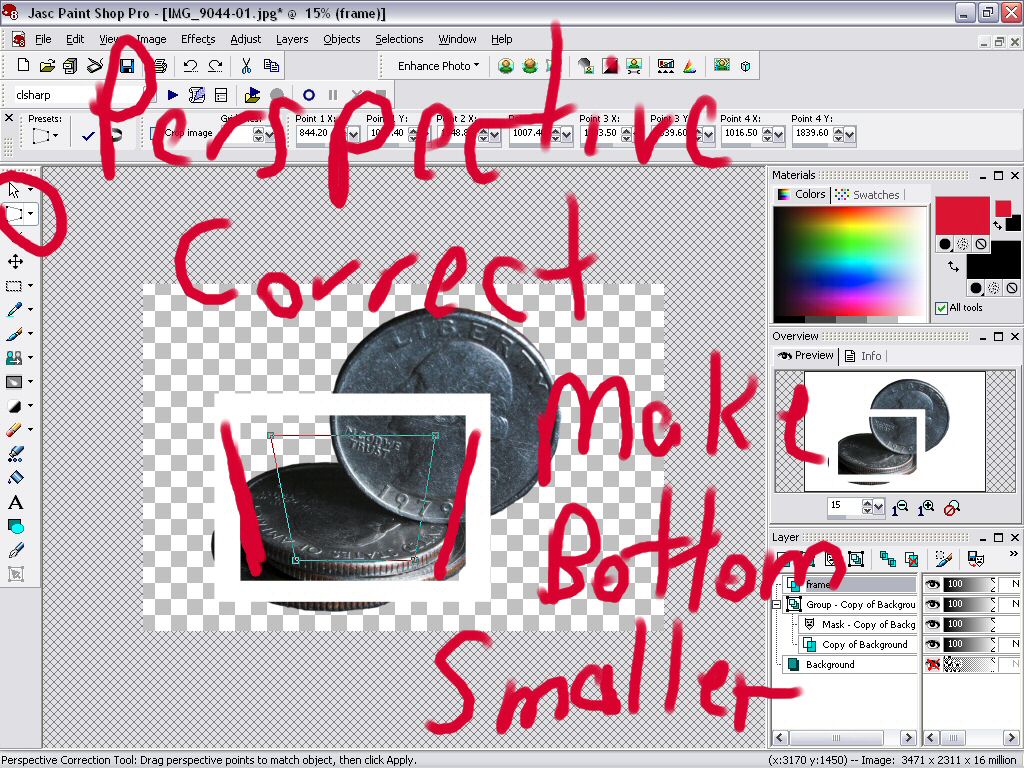Open the Presets dropdown

click(x=46, y=135)
